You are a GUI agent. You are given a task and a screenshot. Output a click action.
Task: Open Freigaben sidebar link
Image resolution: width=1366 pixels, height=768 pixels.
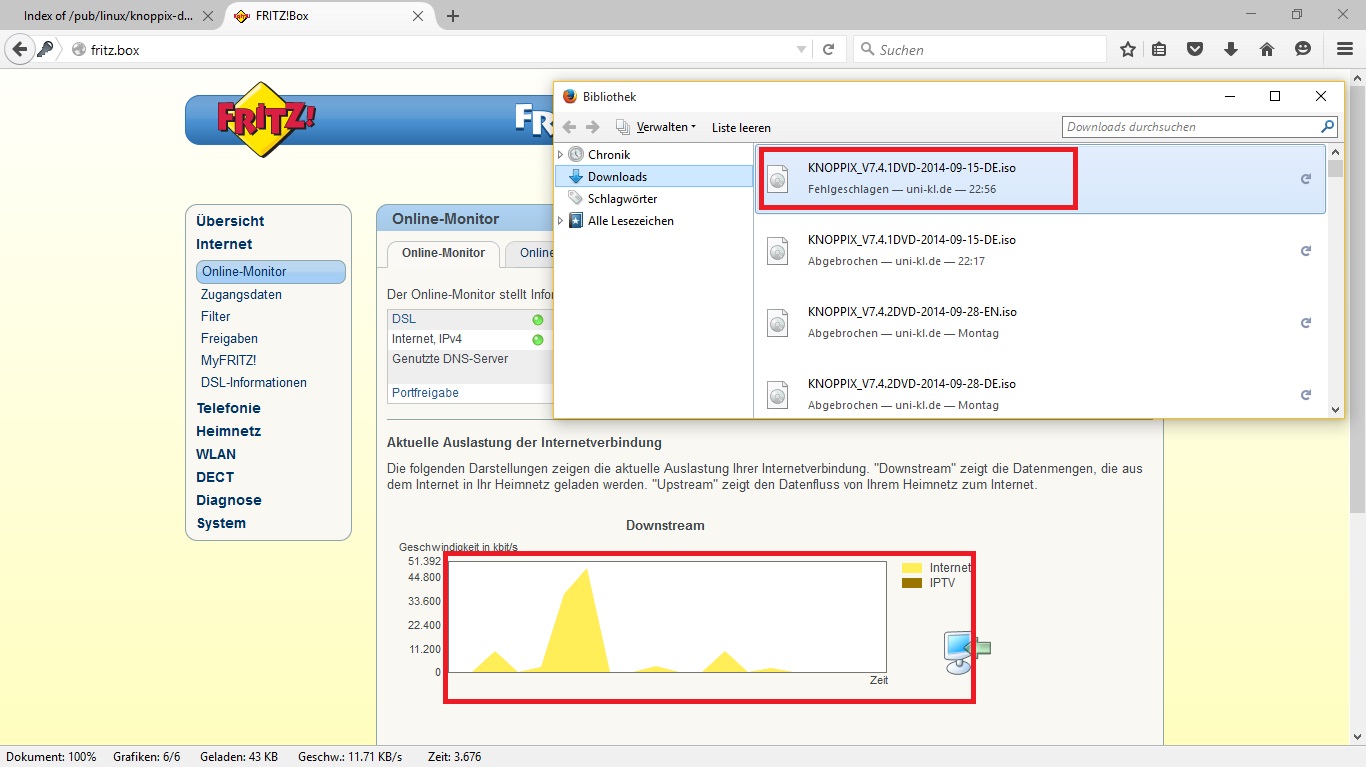tap(229, 339)
